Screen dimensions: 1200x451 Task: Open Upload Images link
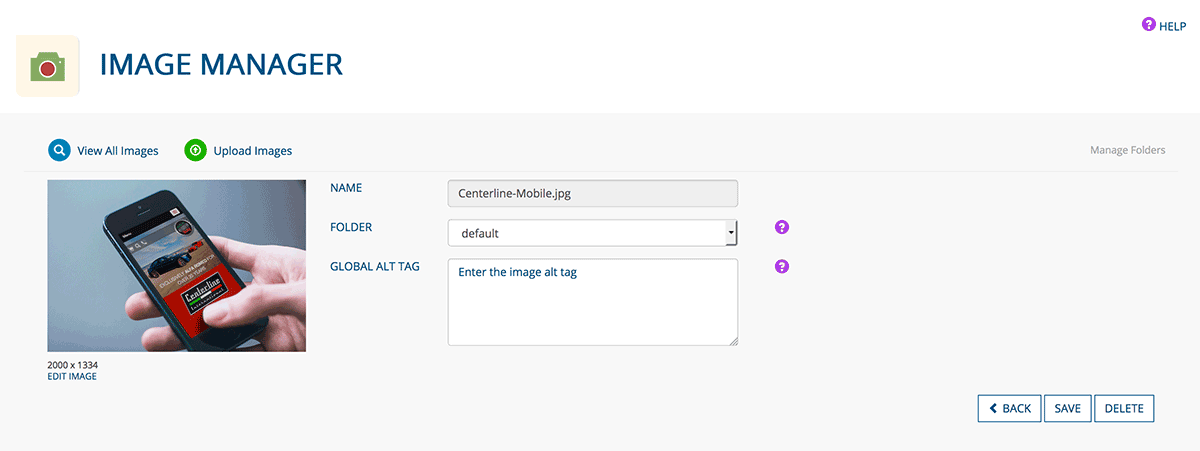[x=253, y=151]
